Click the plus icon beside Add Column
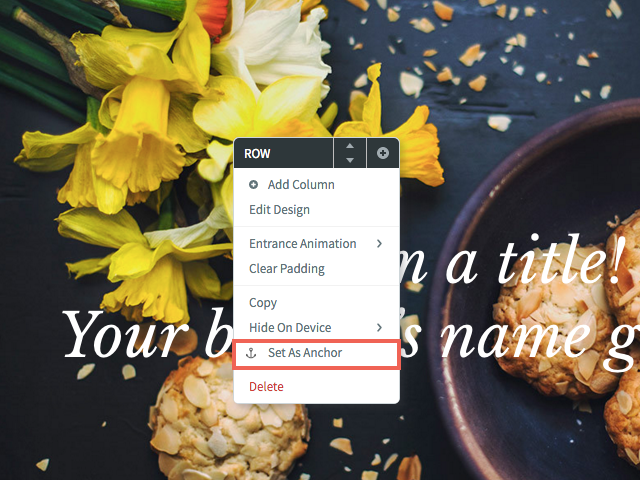This screenshot has width=640, height=480. pyautogui.click(x=253, y=184)
